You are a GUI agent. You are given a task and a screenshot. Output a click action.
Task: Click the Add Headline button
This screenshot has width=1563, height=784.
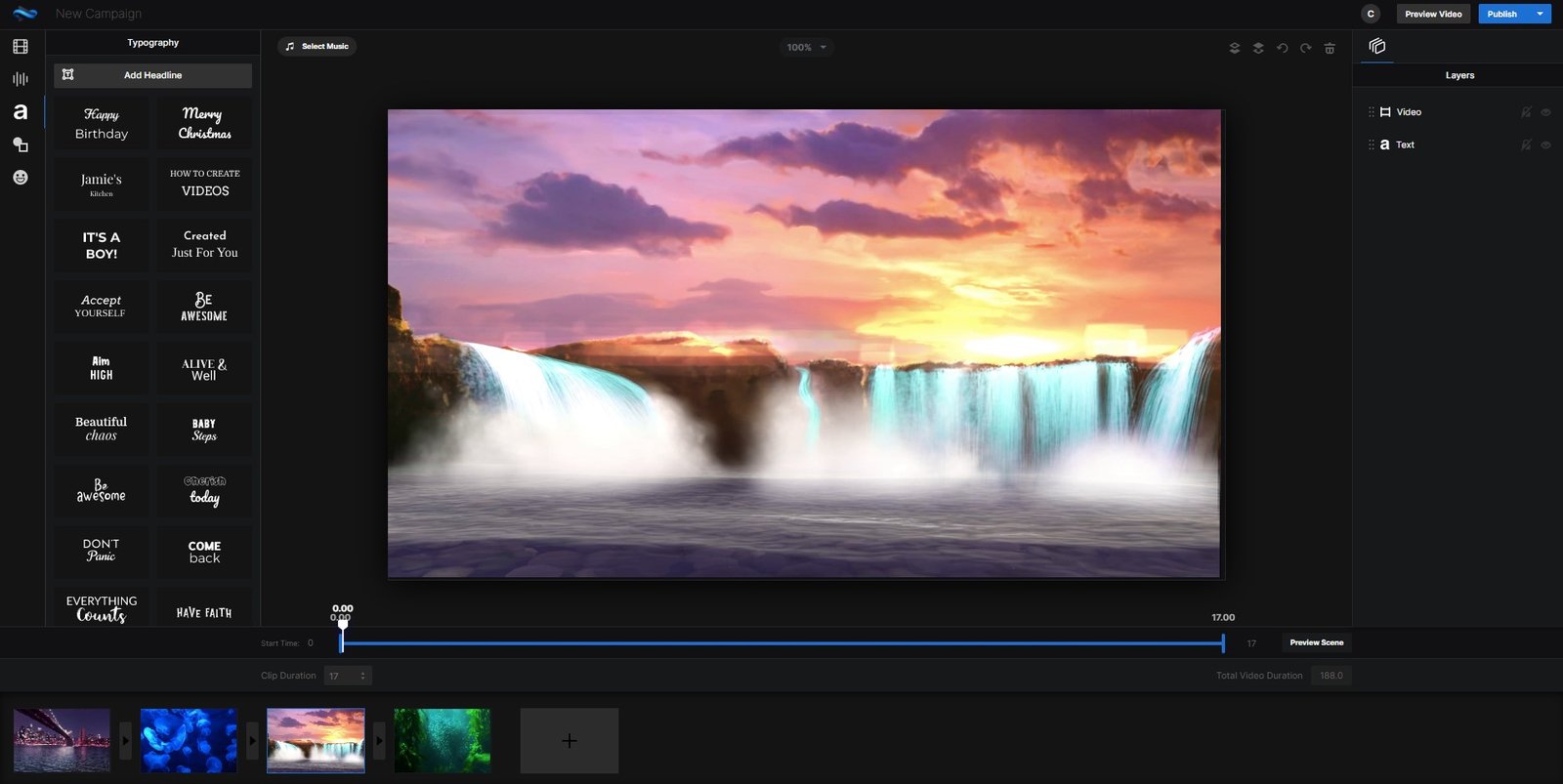152,75
